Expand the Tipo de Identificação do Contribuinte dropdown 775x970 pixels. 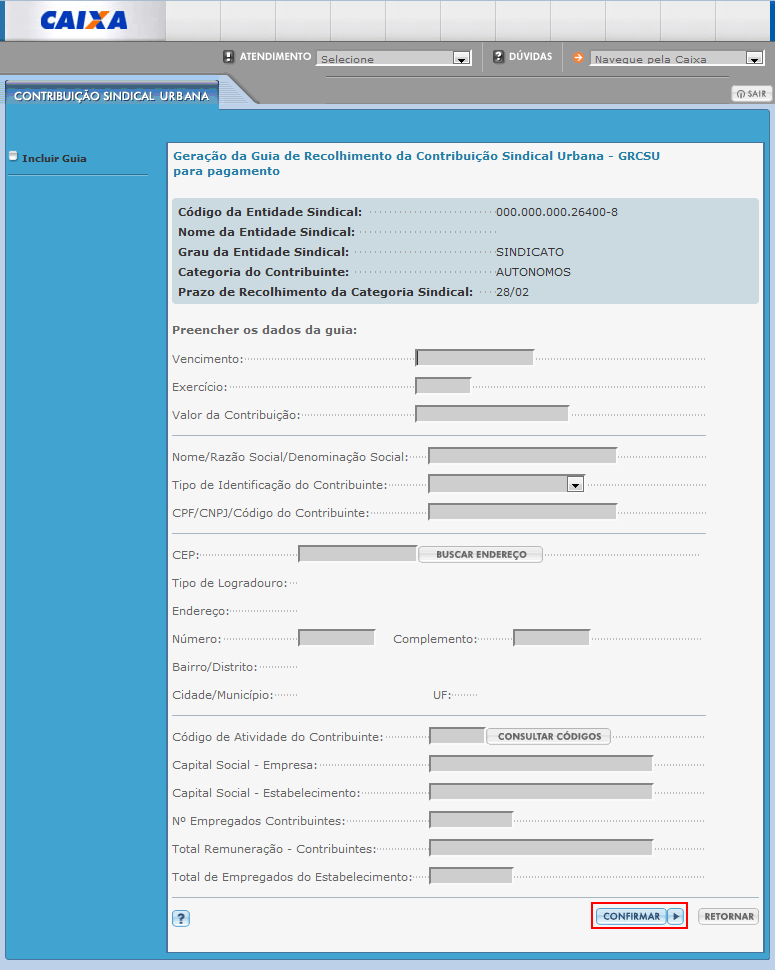click(x=506, y=484)
